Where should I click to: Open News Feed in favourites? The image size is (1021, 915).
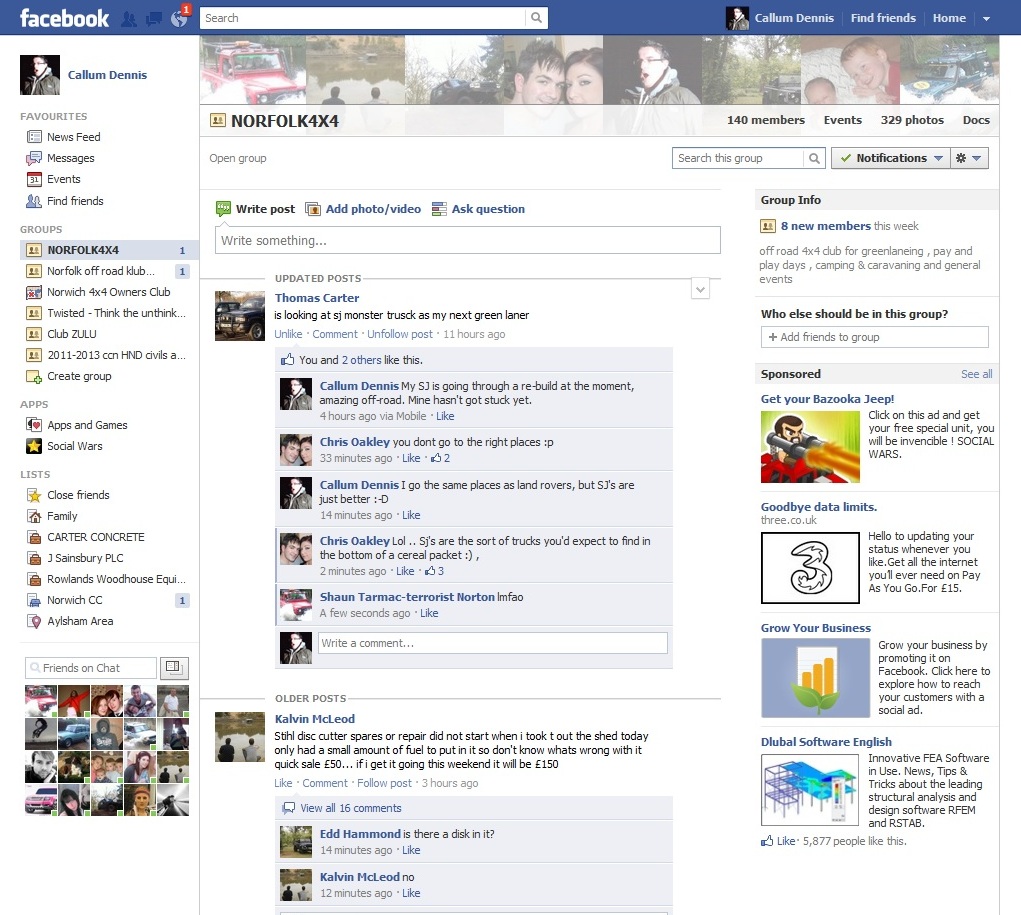point(73,137)
